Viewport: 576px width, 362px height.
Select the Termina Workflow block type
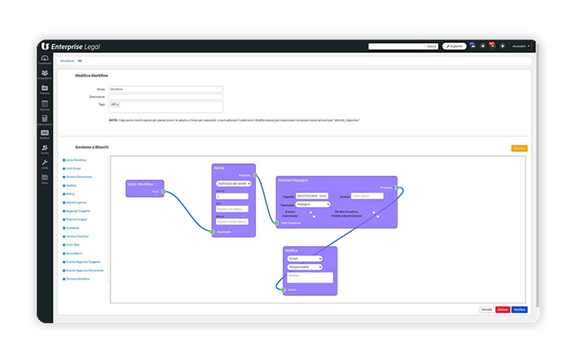click(x=77, y=279)
